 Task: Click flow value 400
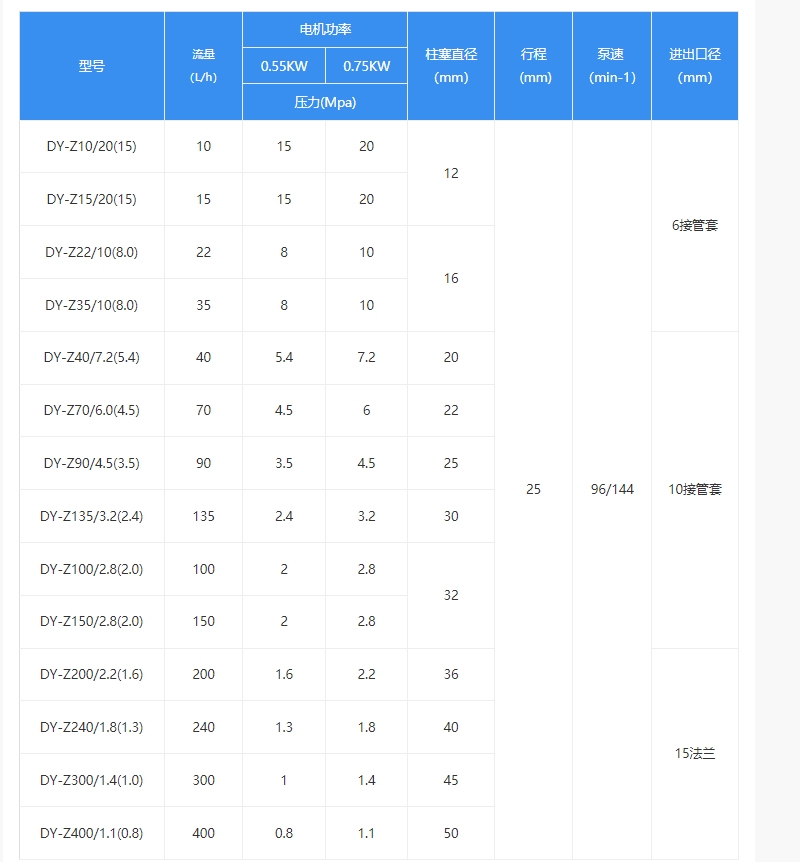203,833
